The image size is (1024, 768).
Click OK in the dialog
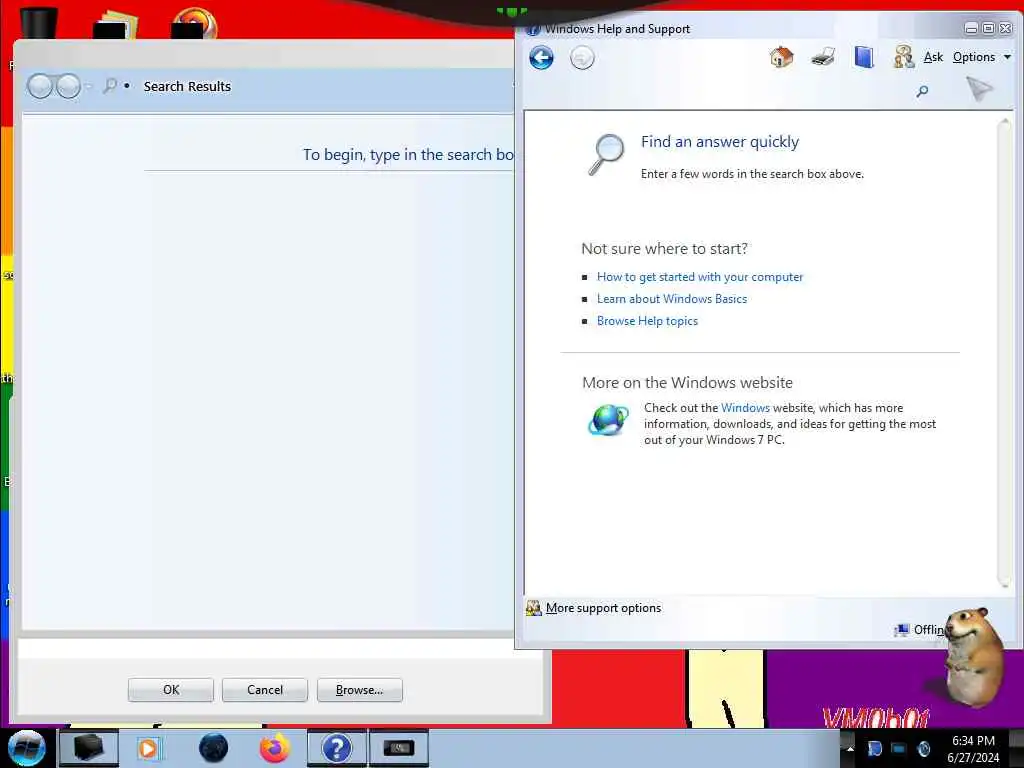tap(171, 690)
